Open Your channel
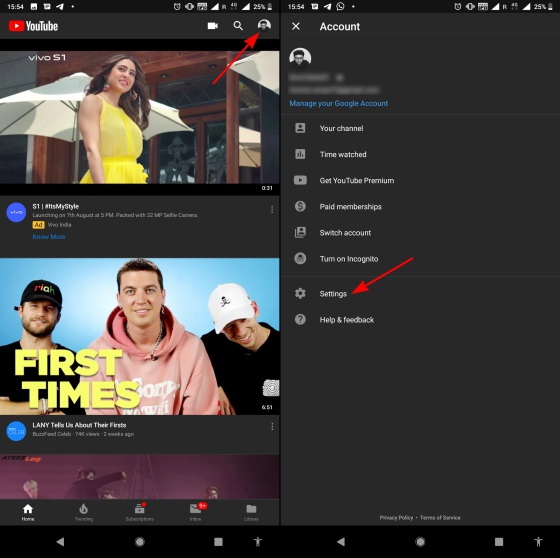Image resolution: width=560 pixels, height=558 pixels. tap(420, 128)
